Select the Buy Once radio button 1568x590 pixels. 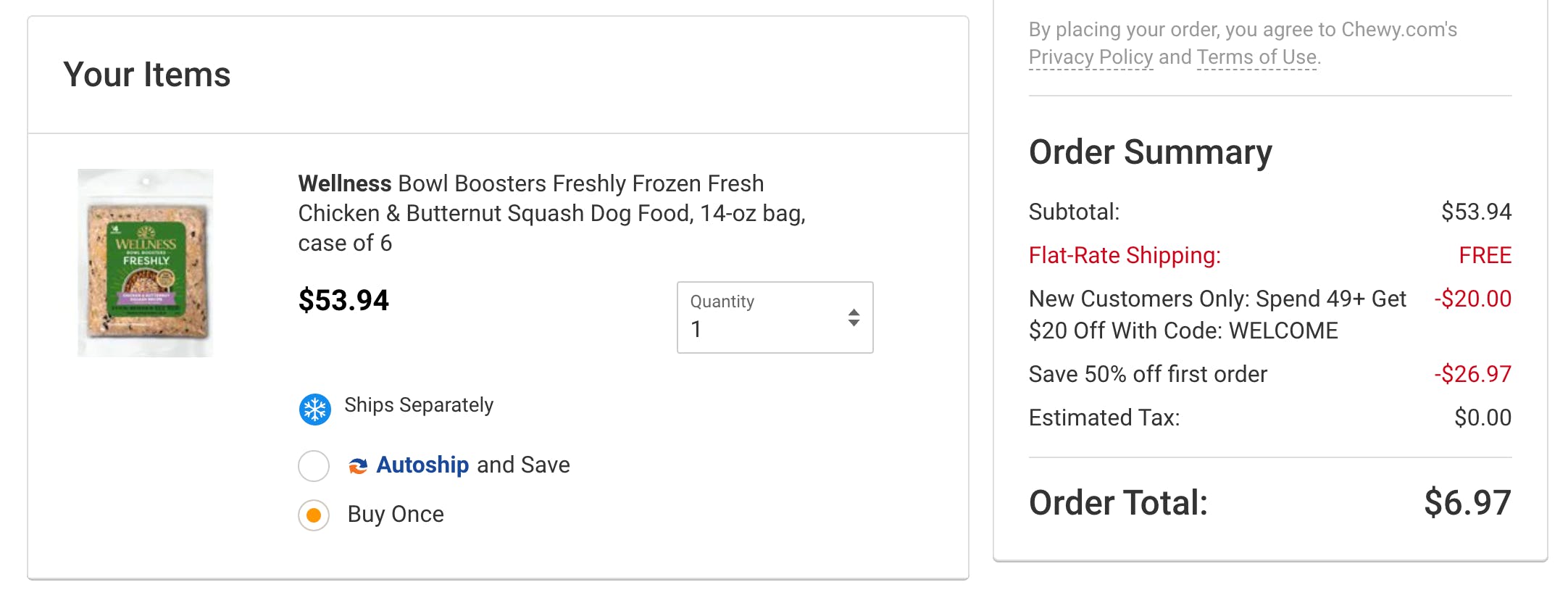[314, 515]
